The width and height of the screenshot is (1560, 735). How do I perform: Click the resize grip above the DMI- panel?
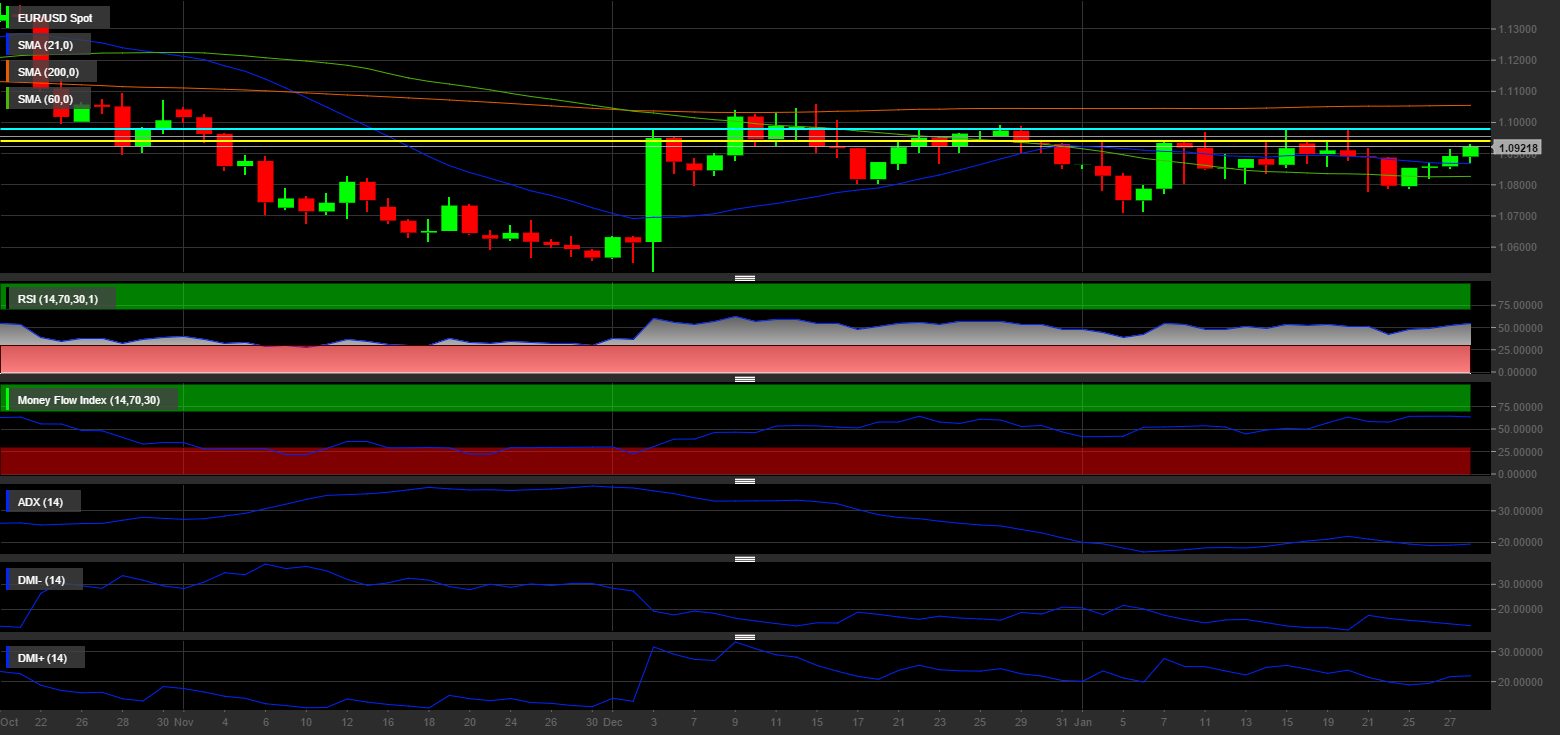coord(744,559)
